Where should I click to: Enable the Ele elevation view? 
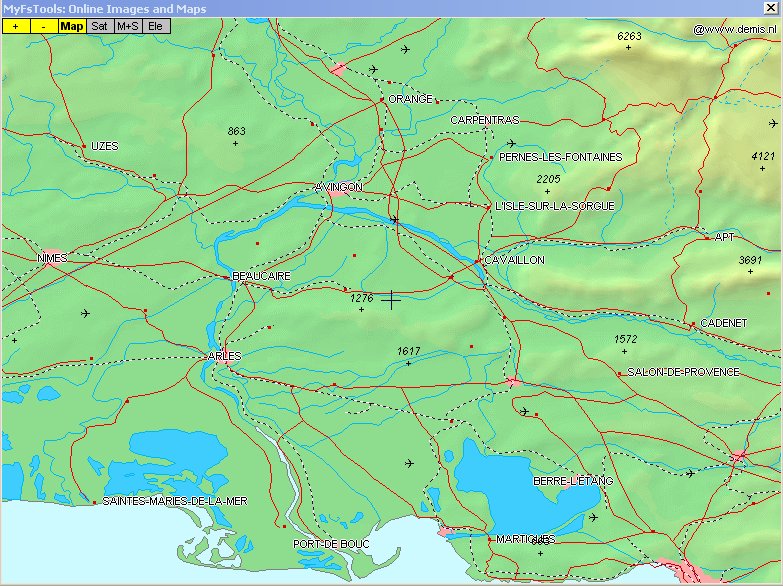(x=156, y=26)
